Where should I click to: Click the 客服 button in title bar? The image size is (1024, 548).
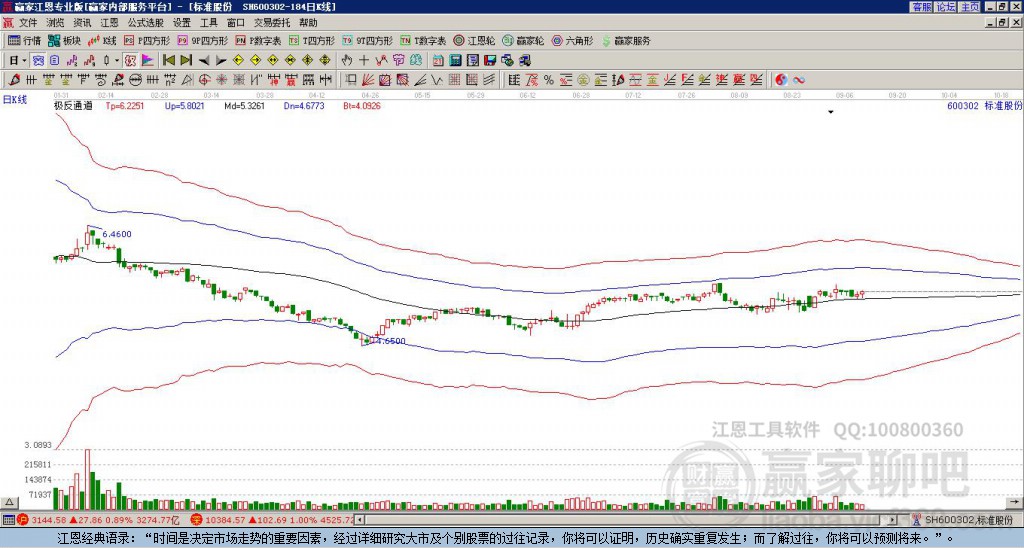[x=921, y=7]
